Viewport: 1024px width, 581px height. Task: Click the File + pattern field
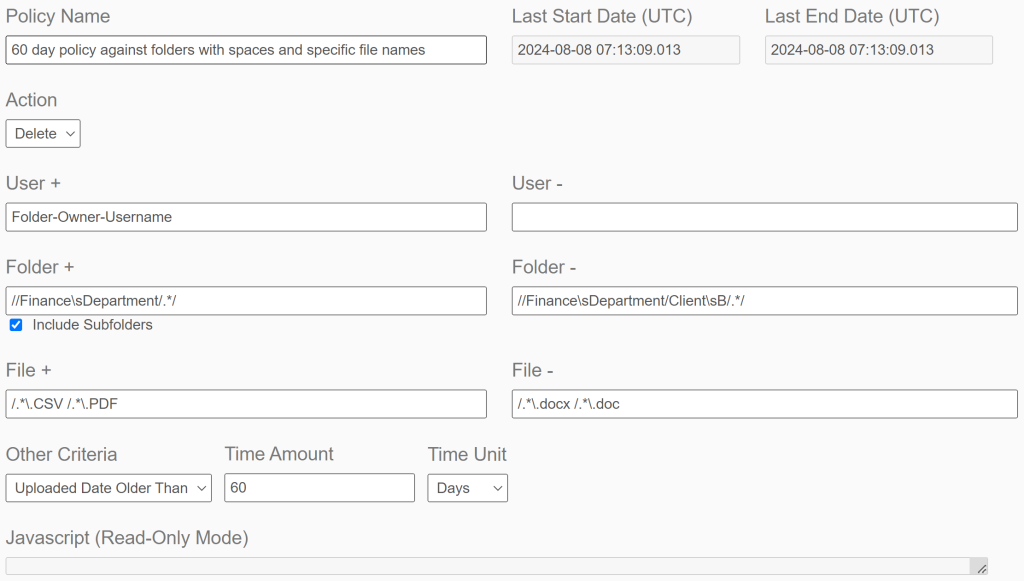[x=246, y=404]
